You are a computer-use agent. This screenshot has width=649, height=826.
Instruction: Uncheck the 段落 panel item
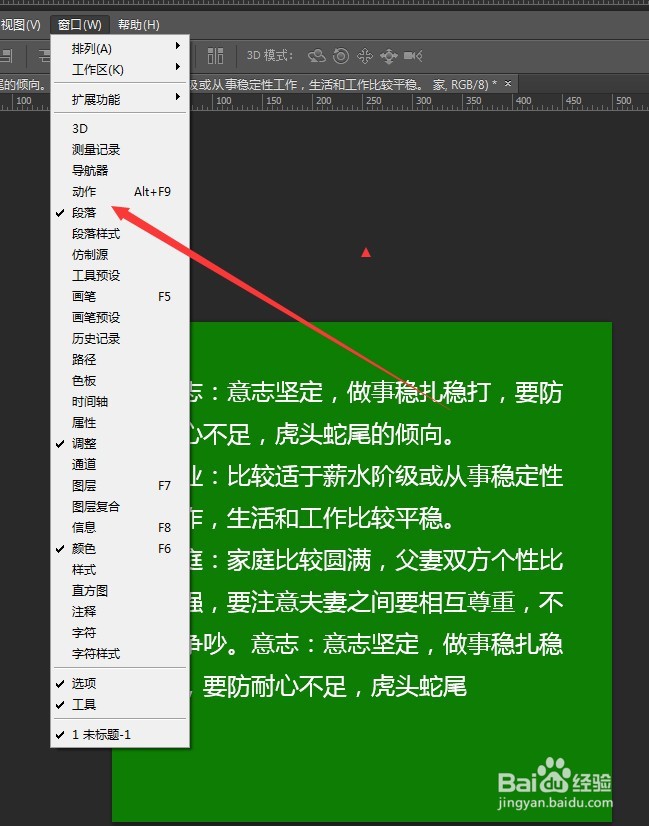(121, 213)
